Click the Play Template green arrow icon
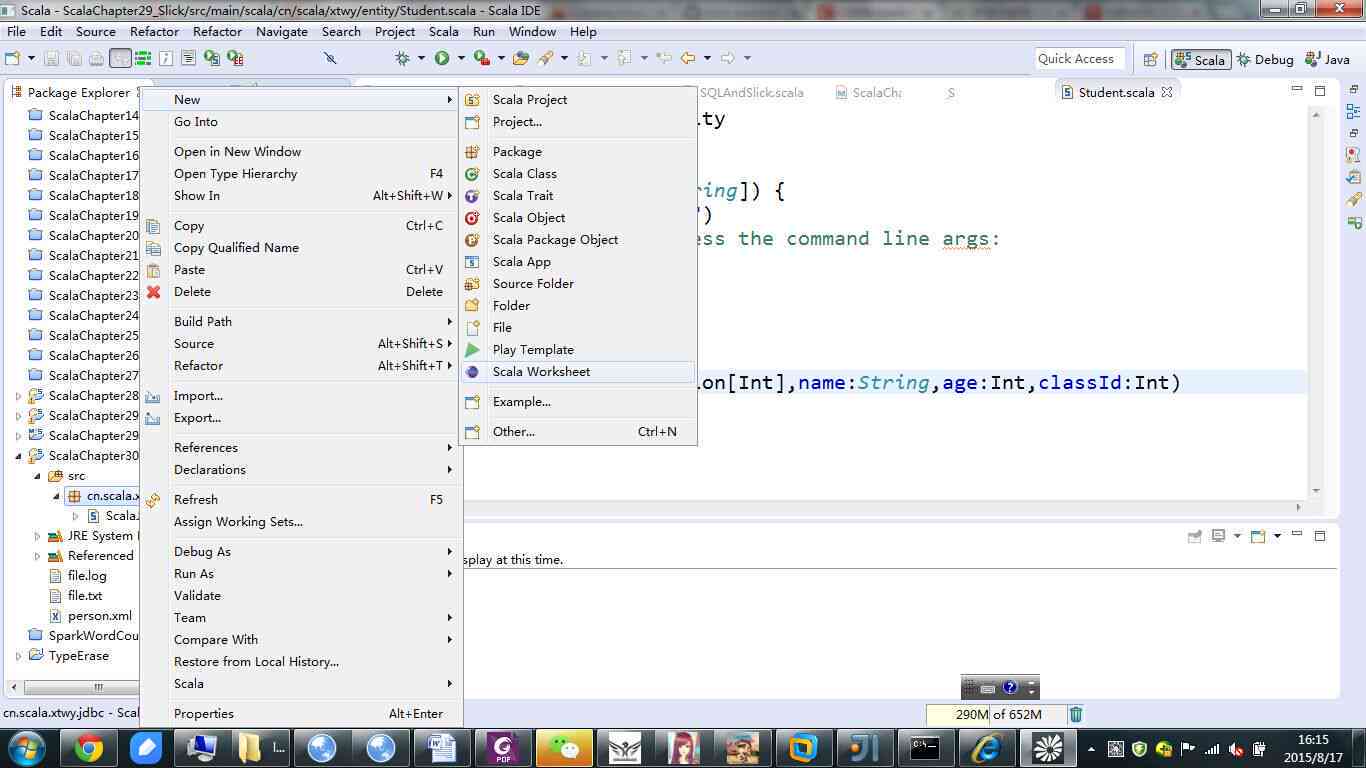Screen dimensions: 1366x768 point(472,350)
